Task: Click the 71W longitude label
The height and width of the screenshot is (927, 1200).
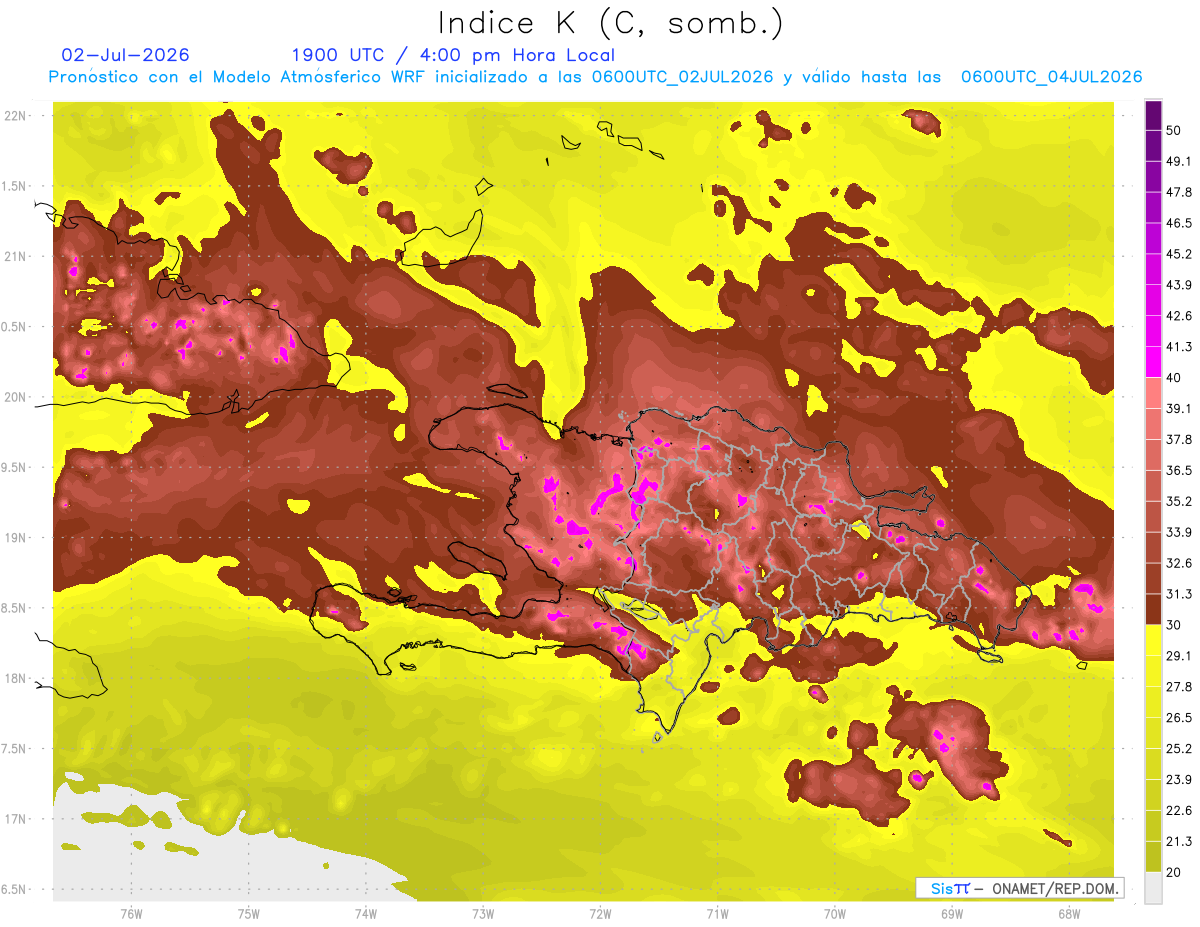Action: pos(717,913)
